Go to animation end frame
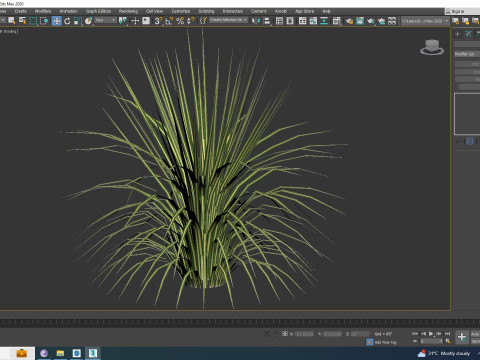This screenshot has height=360, width=480. pos(447,333)
